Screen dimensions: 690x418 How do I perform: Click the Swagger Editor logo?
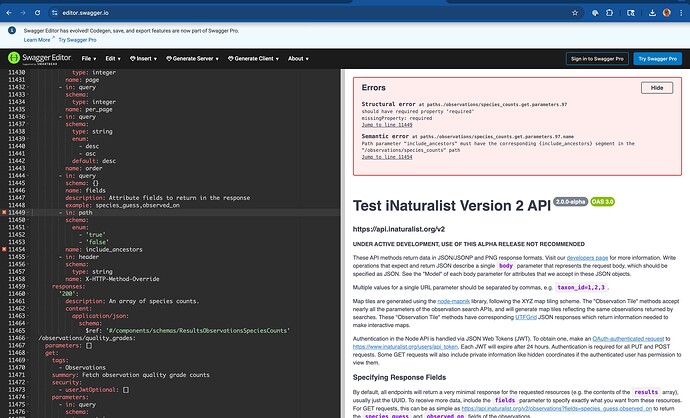click(x=40, y=58)
